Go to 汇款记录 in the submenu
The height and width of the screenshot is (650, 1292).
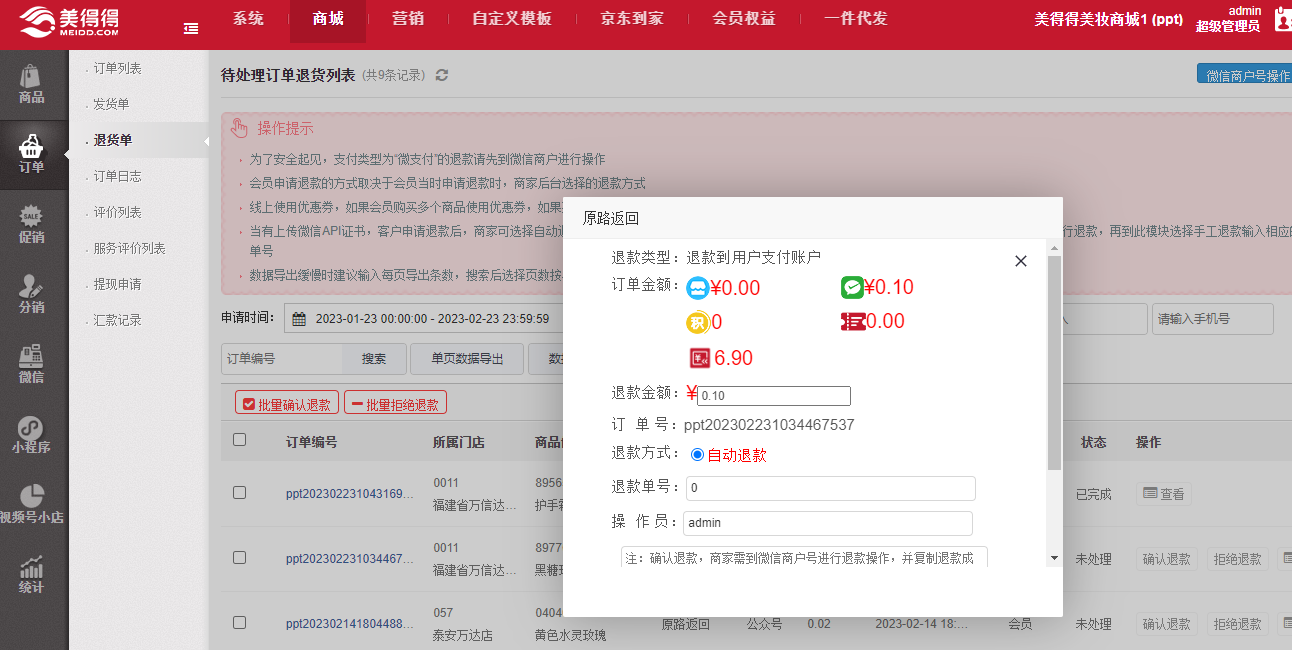point(118,320)
